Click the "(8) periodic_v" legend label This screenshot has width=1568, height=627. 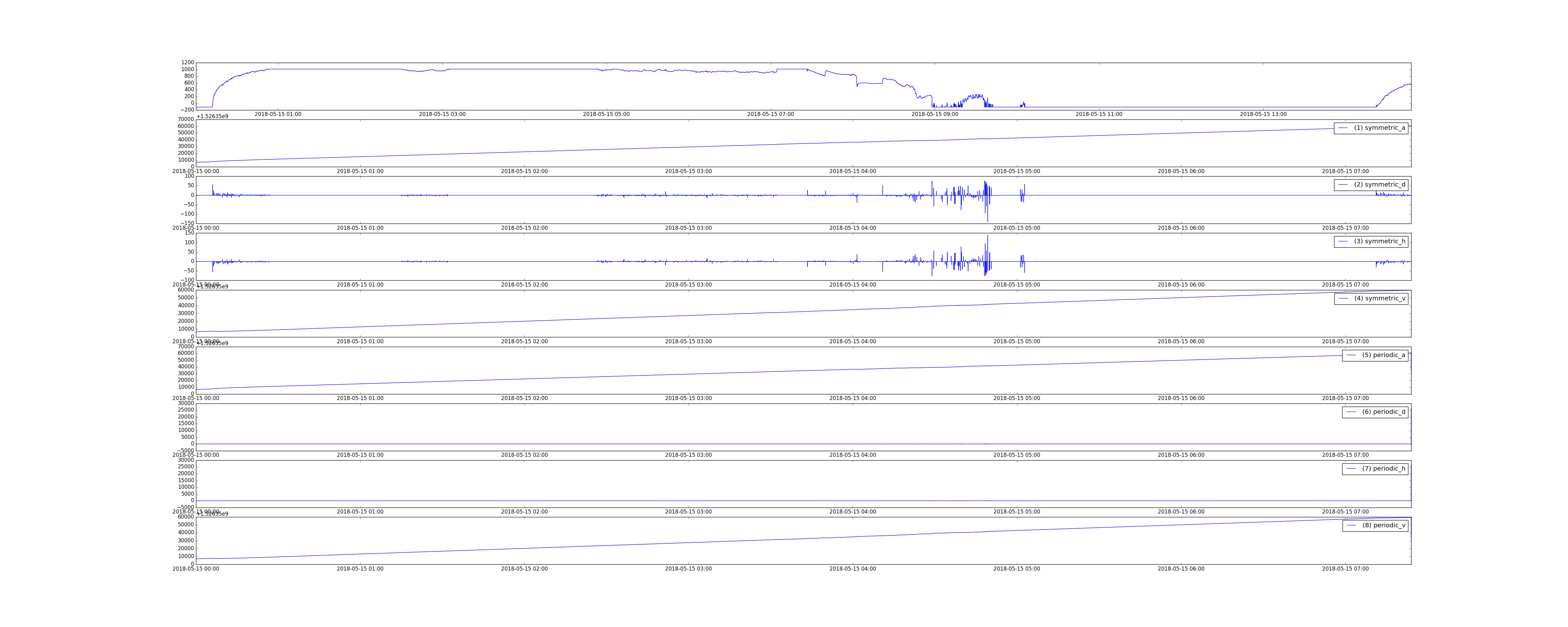[x=1384, y=525]
